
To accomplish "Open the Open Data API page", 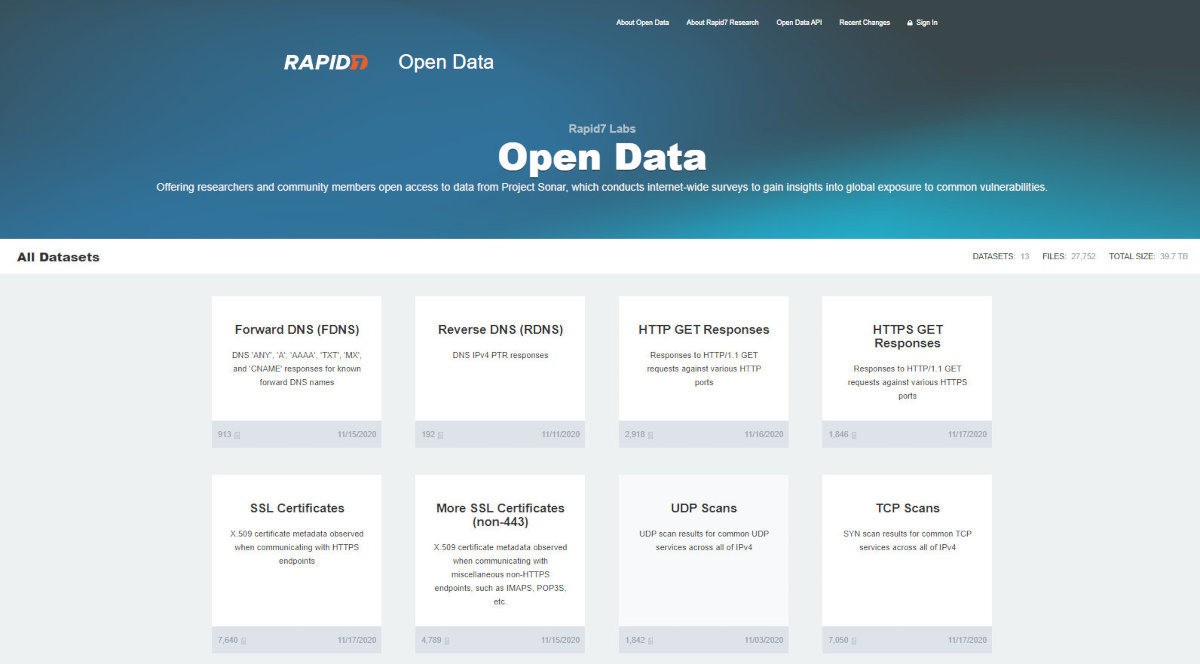I will click(799, 22).
